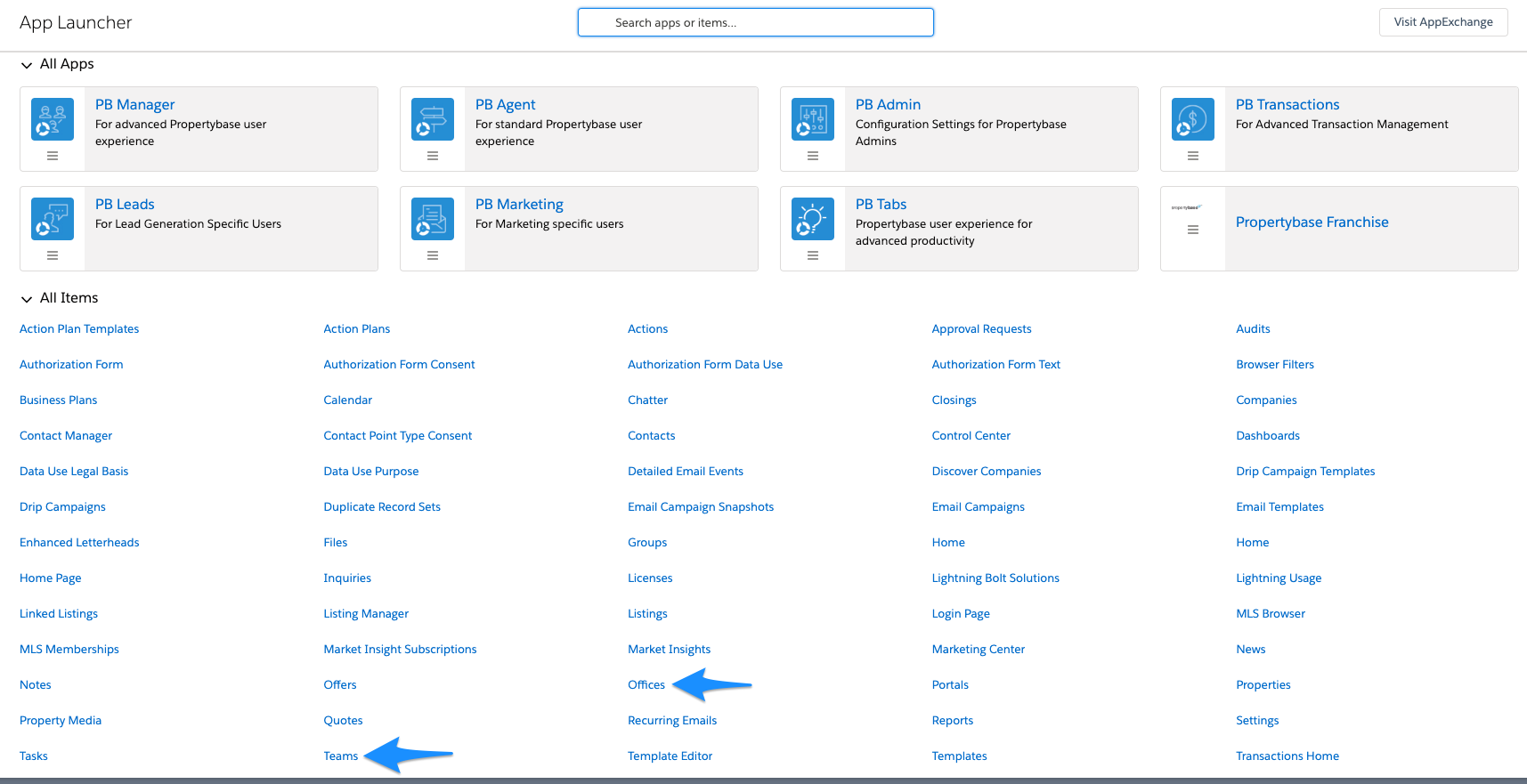Open the Quotes item
Screen dimensions: 1527x784
pos(343,720)
